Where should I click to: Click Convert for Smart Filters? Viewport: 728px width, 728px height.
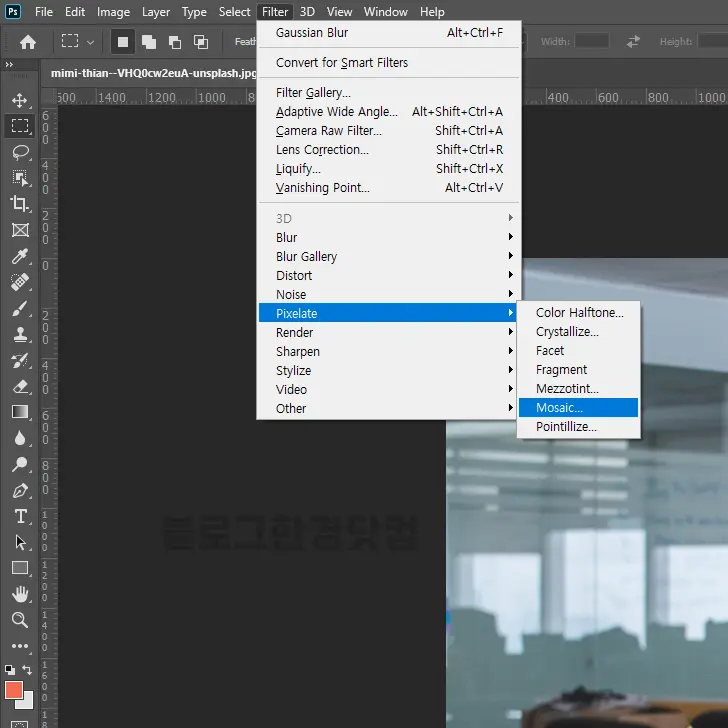[x=342, y=62]
